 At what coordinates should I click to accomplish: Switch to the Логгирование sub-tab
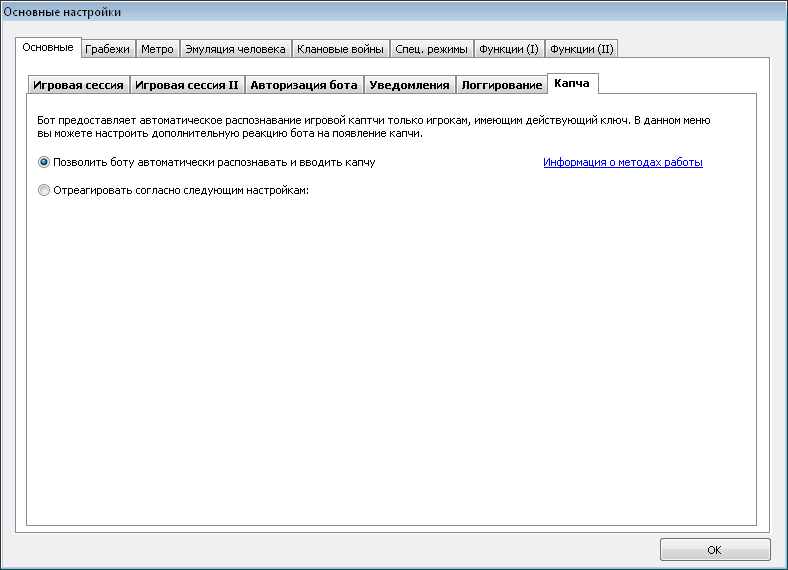pos(502,85)
